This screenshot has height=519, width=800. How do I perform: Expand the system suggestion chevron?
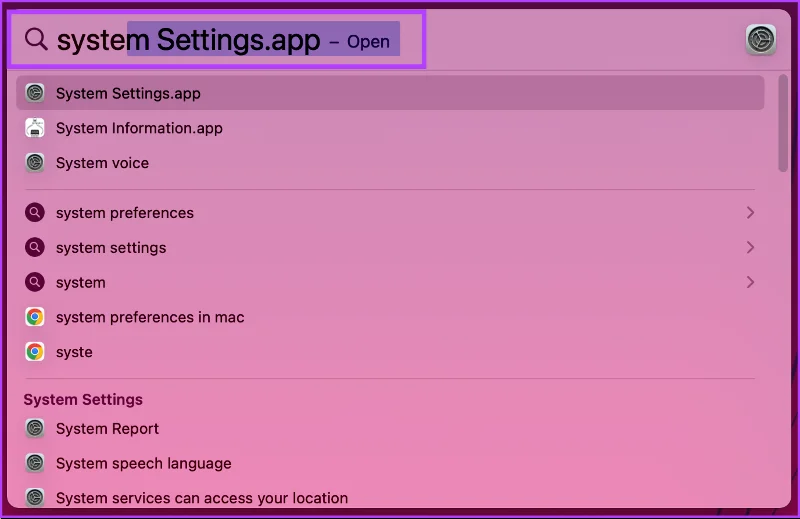750,282
